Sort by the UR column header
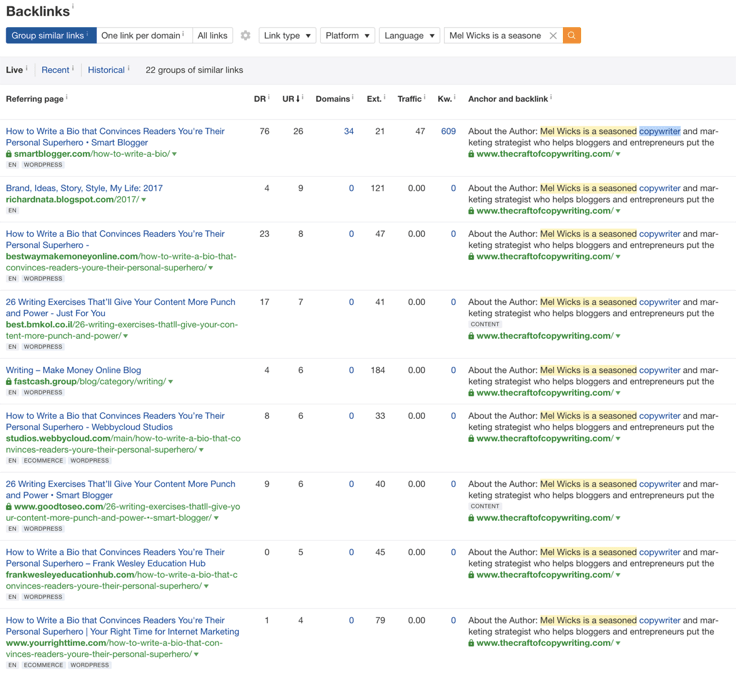The image size is (736, 673). [x=289, y=99]
